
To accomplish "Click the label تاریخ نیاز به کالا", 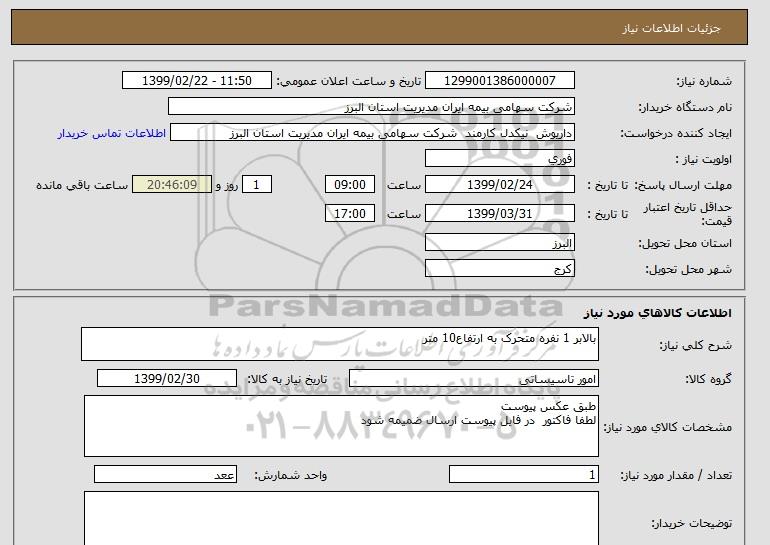I will point(287,379).
